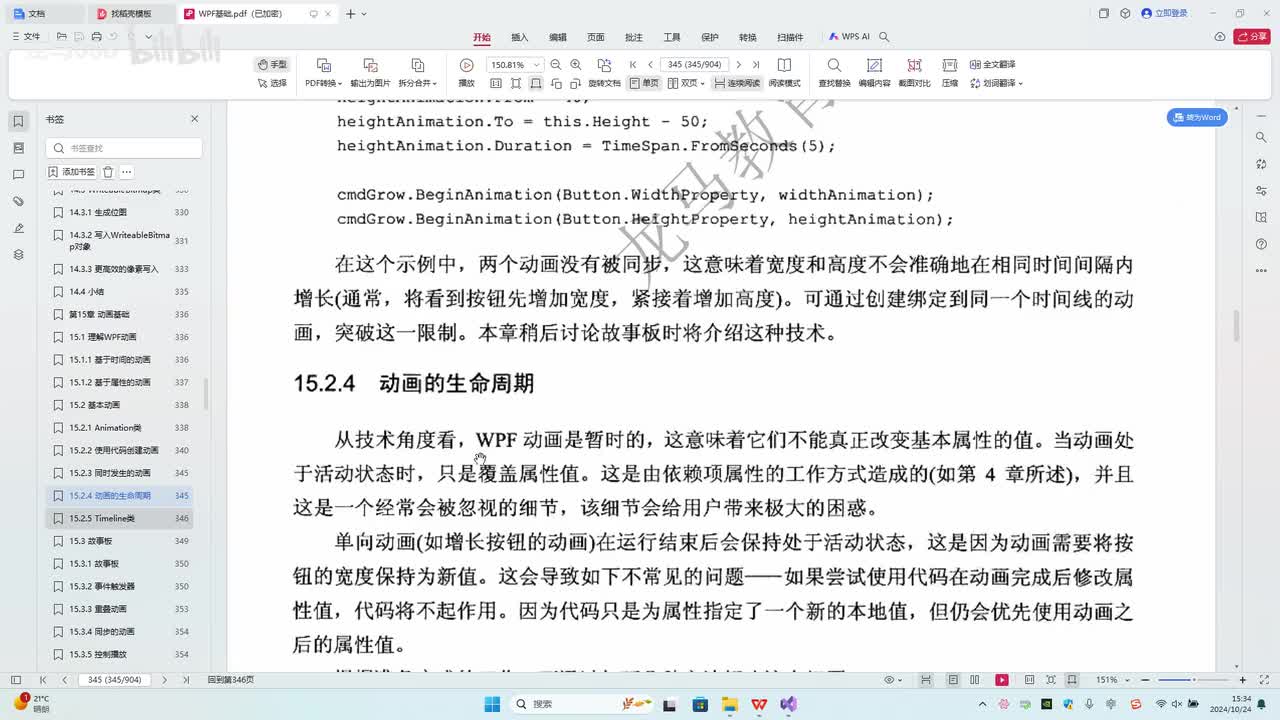Open bookmark 15.3.1 故事板
Viewport: 1280px width, 720px height.
(120, 564)
